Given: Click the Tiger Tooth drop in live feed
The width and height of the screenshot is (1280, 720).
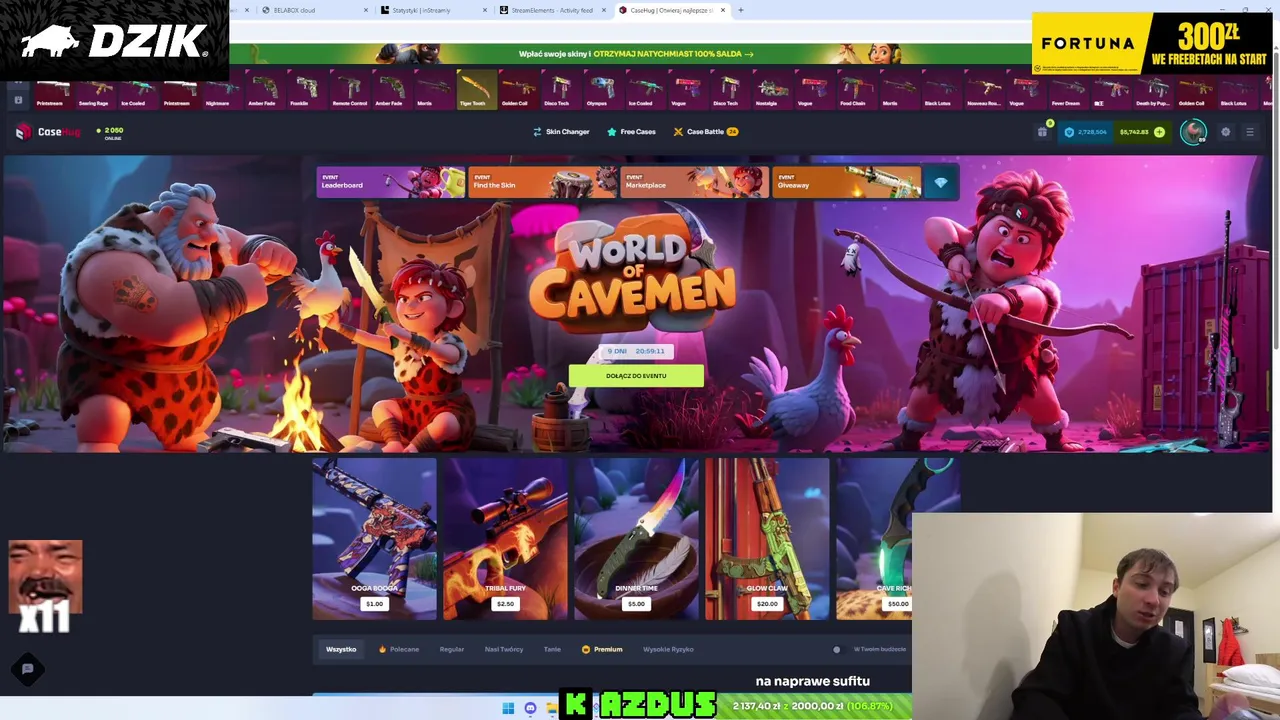Looking at the screenshot, I should [x=476, y=90].
